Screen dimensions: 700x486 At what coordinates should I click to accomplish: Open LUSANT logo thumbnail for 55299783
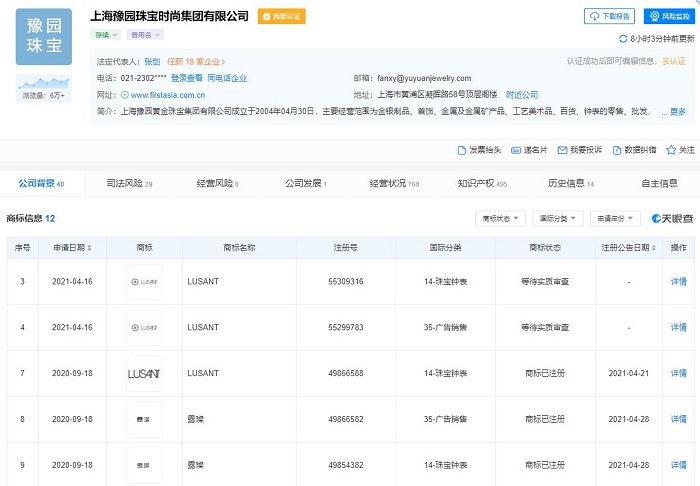point(144,328)
